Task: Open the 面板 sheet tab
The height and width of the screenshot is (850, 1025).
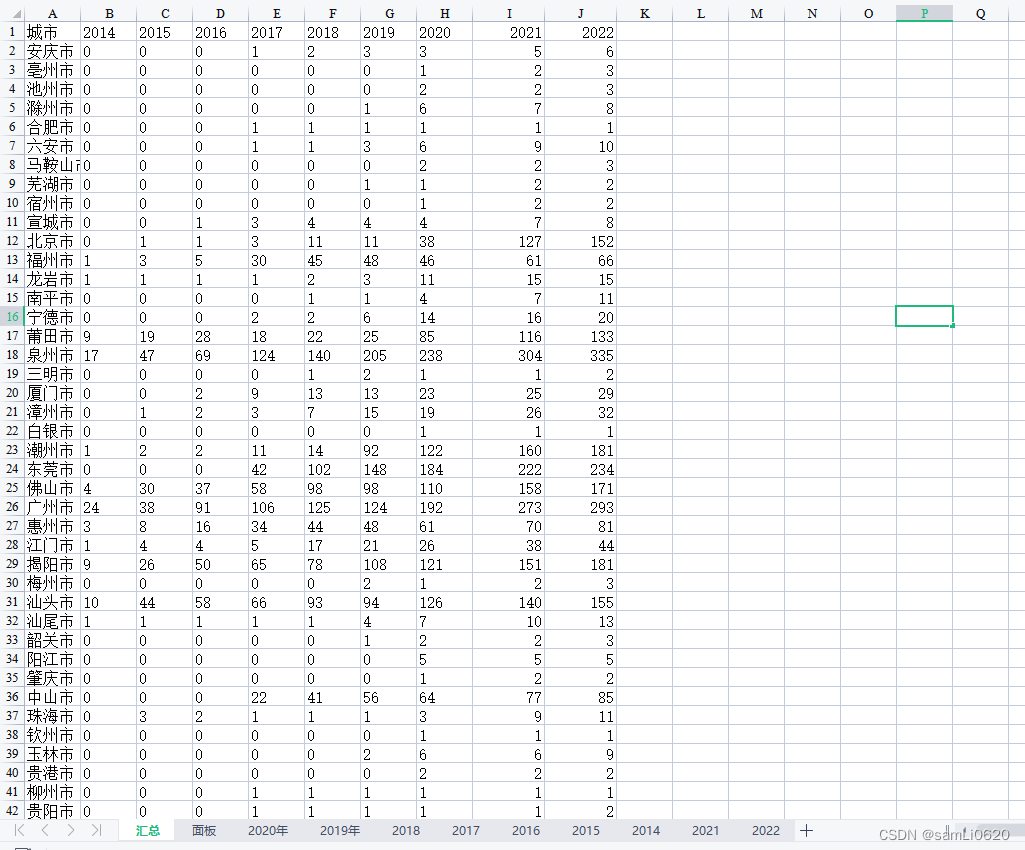Action: point(204,830)
